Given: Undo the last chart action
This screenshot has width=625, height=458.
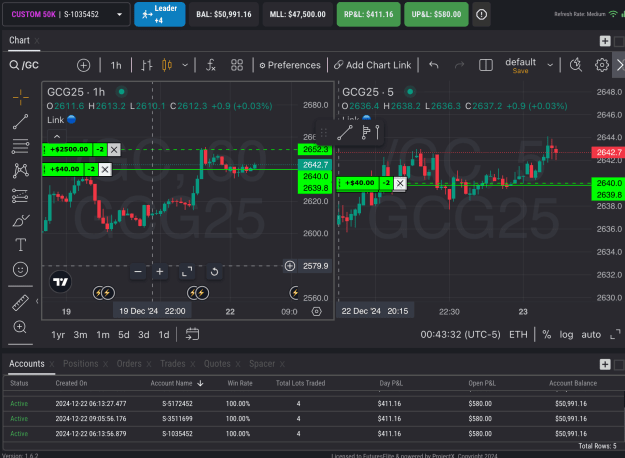Looking at the screenshot, I should pos(434,65).
